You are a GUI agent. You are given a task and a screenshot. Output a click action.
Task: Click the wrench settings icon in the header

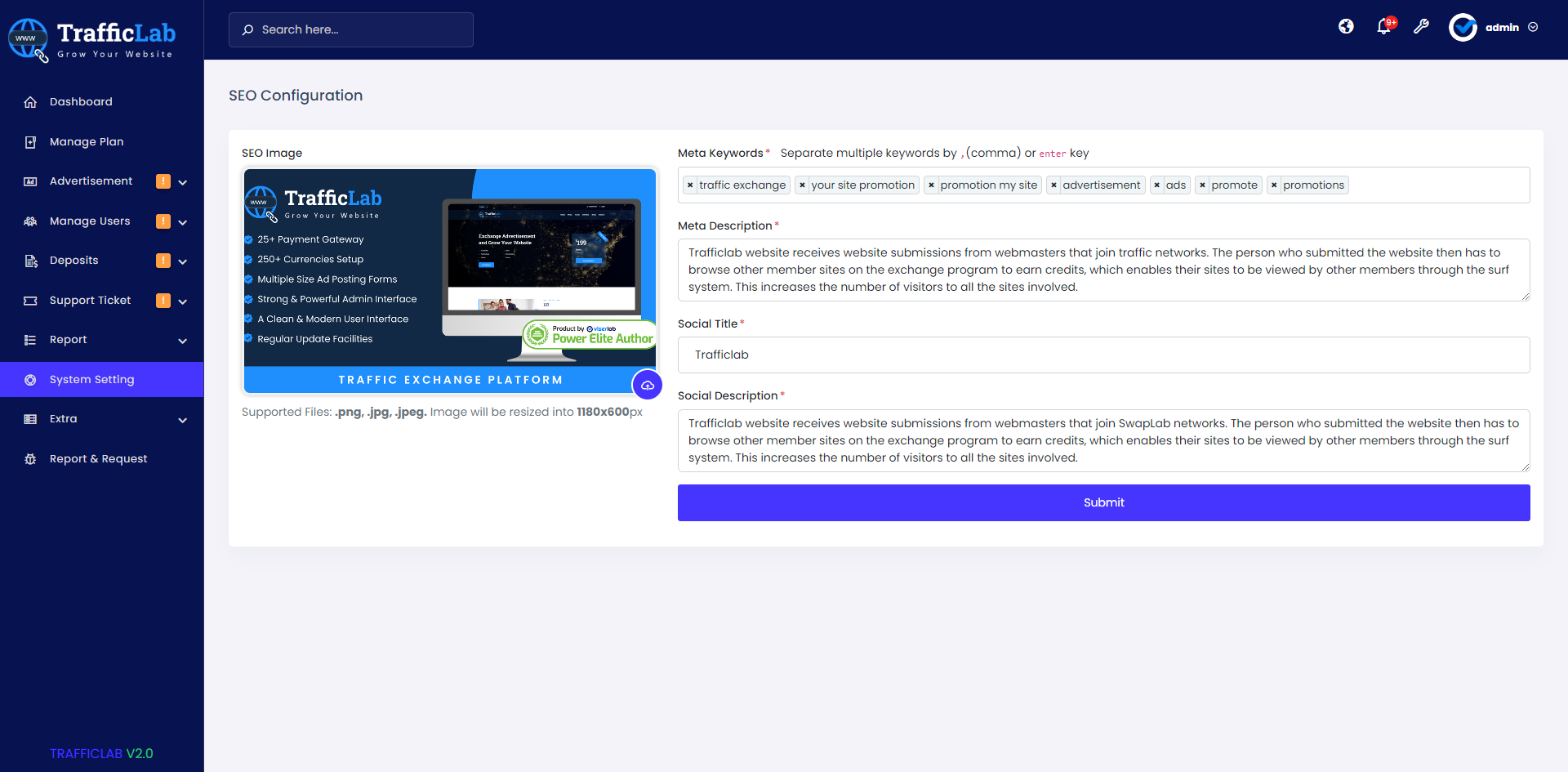point(1422,26)
